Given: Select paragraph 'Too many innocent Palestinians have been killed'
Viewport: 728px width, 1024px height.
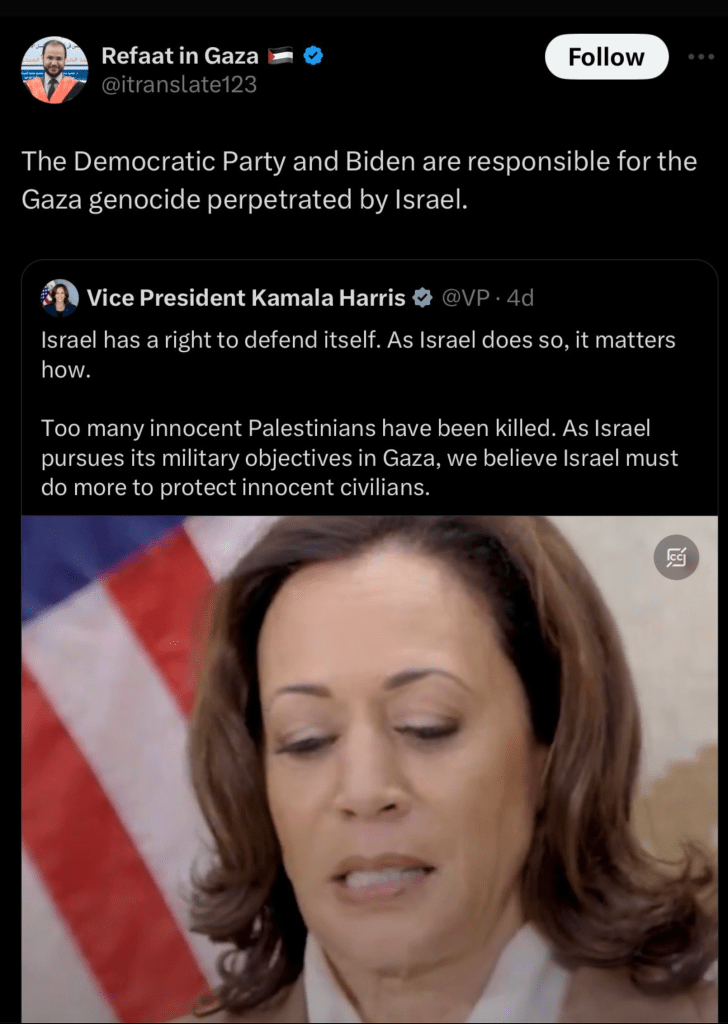Looking at the screenshot, I should [359, 458].
